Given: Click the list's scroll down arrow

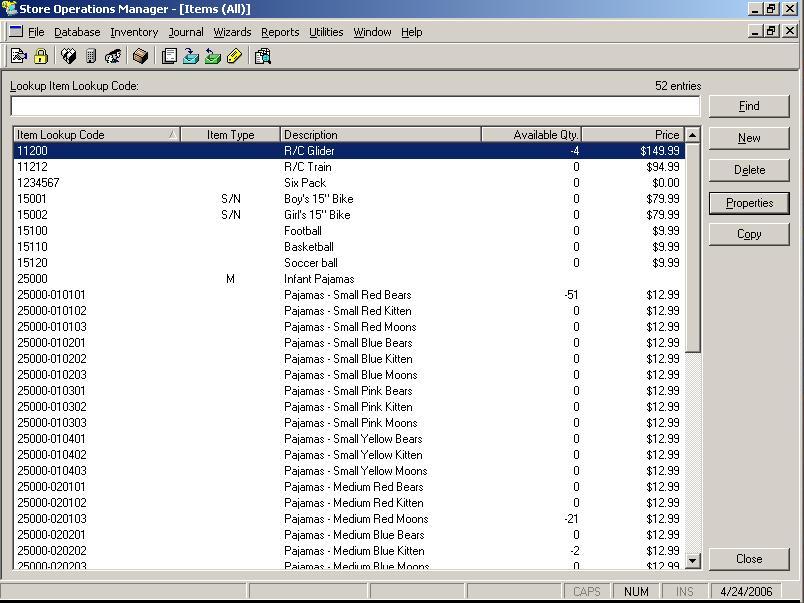Looking at the screenshot, I should point(692,560).
